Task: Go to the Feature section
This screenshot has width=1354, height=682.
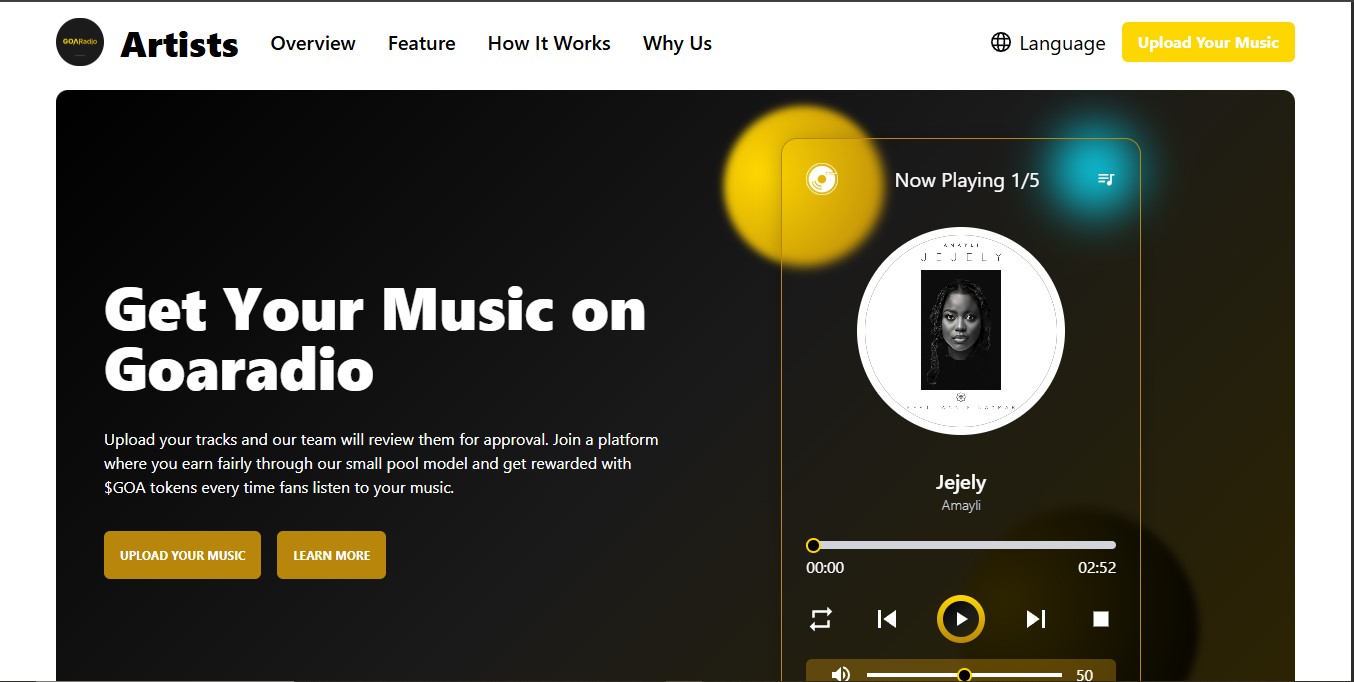Action: pos(421,43)
